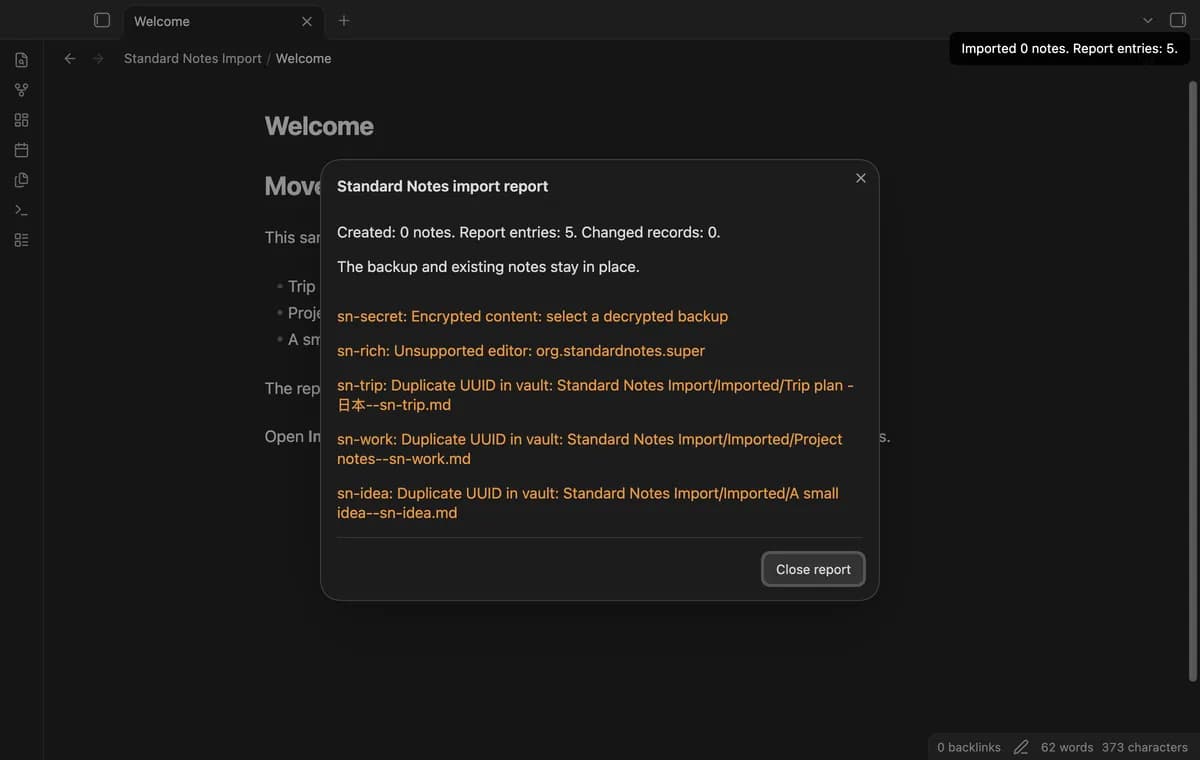Click the 373 characters status entry
The width and height of the screenshot is (1200, 760).
coord(1145,747)
